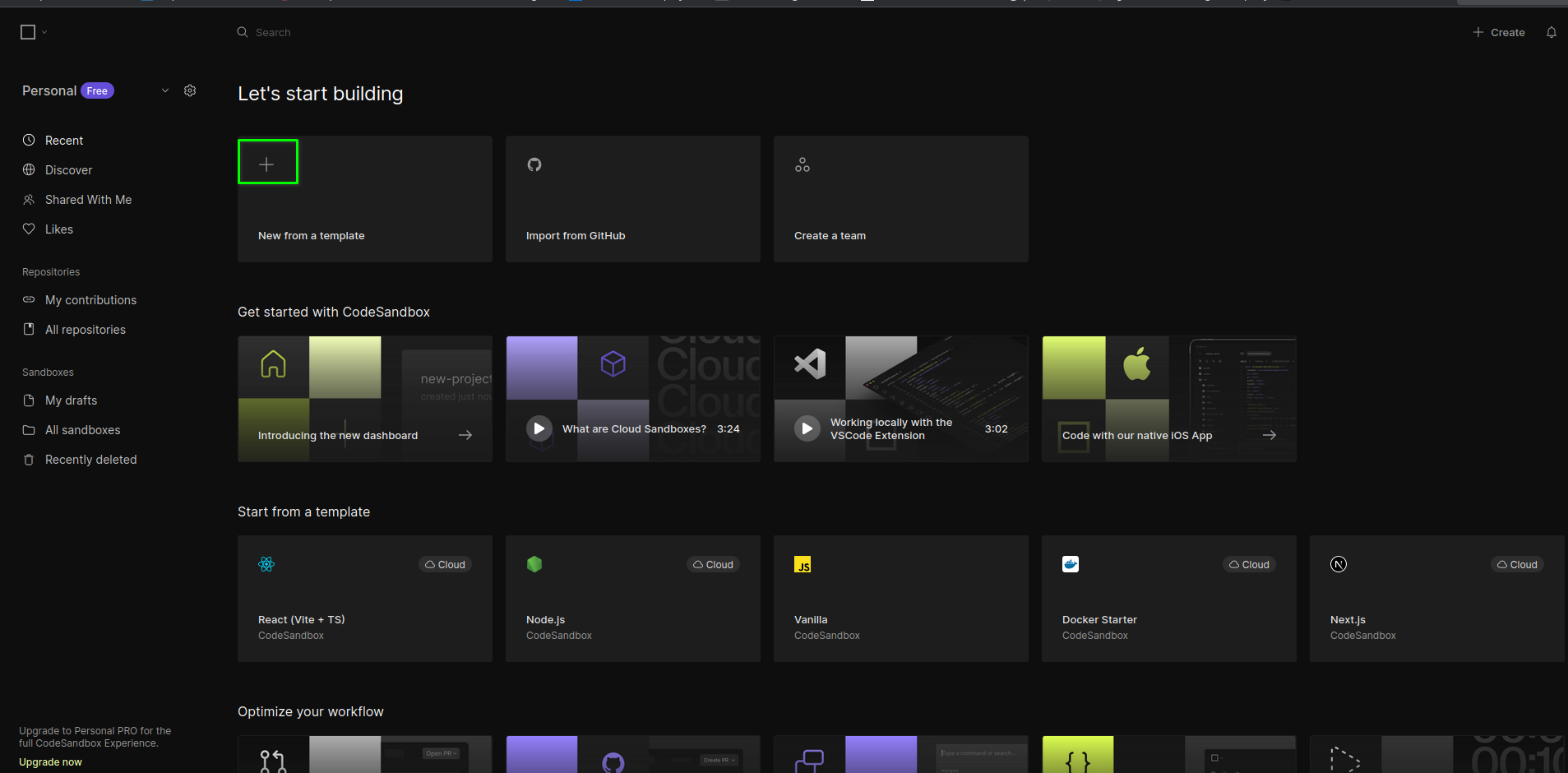Image resolution: width=1568 pixels, height=773 pixels.
Task: Play the Cloud Sandboxes video
Action: [539, 428]
